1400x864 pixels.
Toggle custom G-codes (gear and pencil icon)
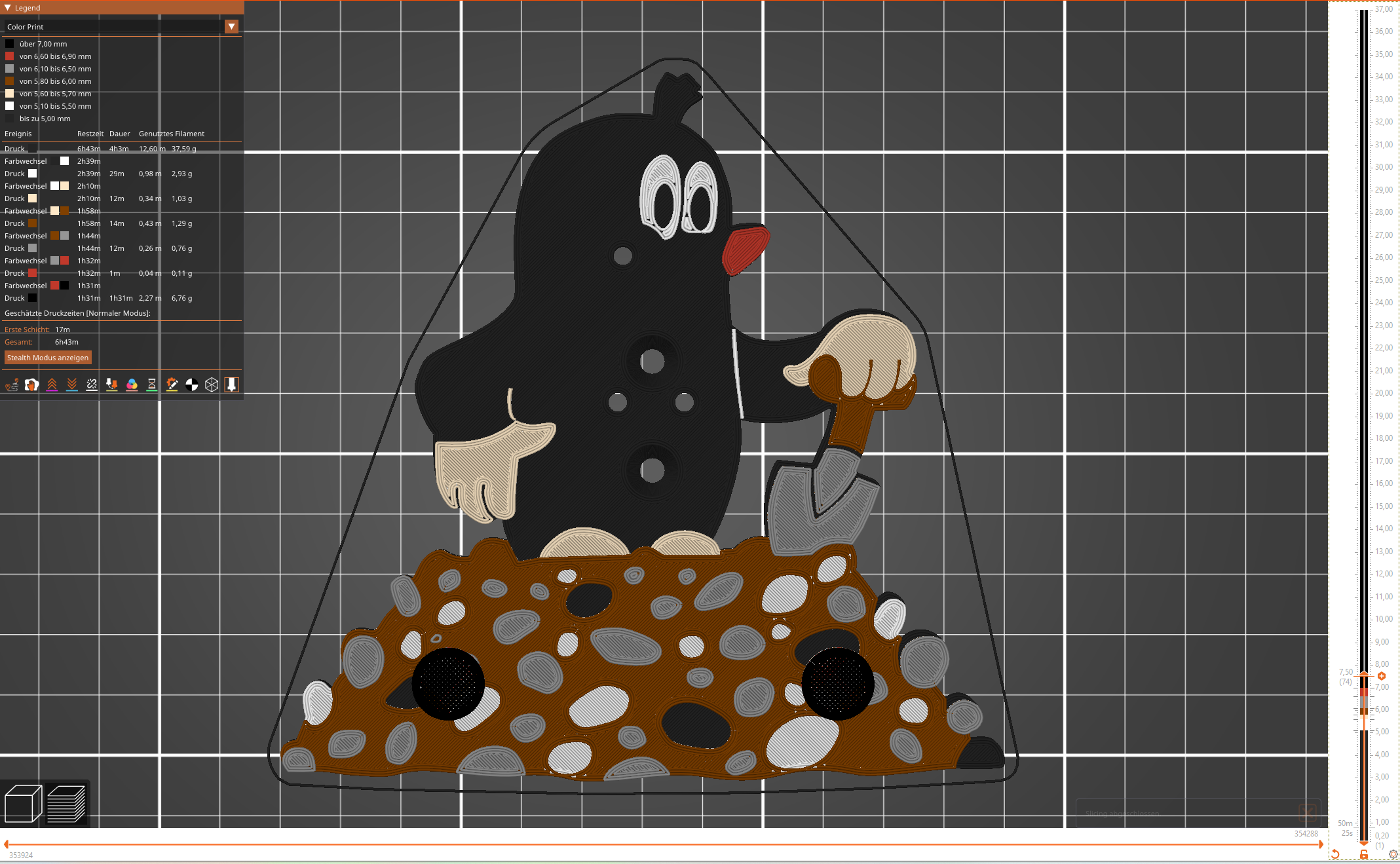point(172,385)
